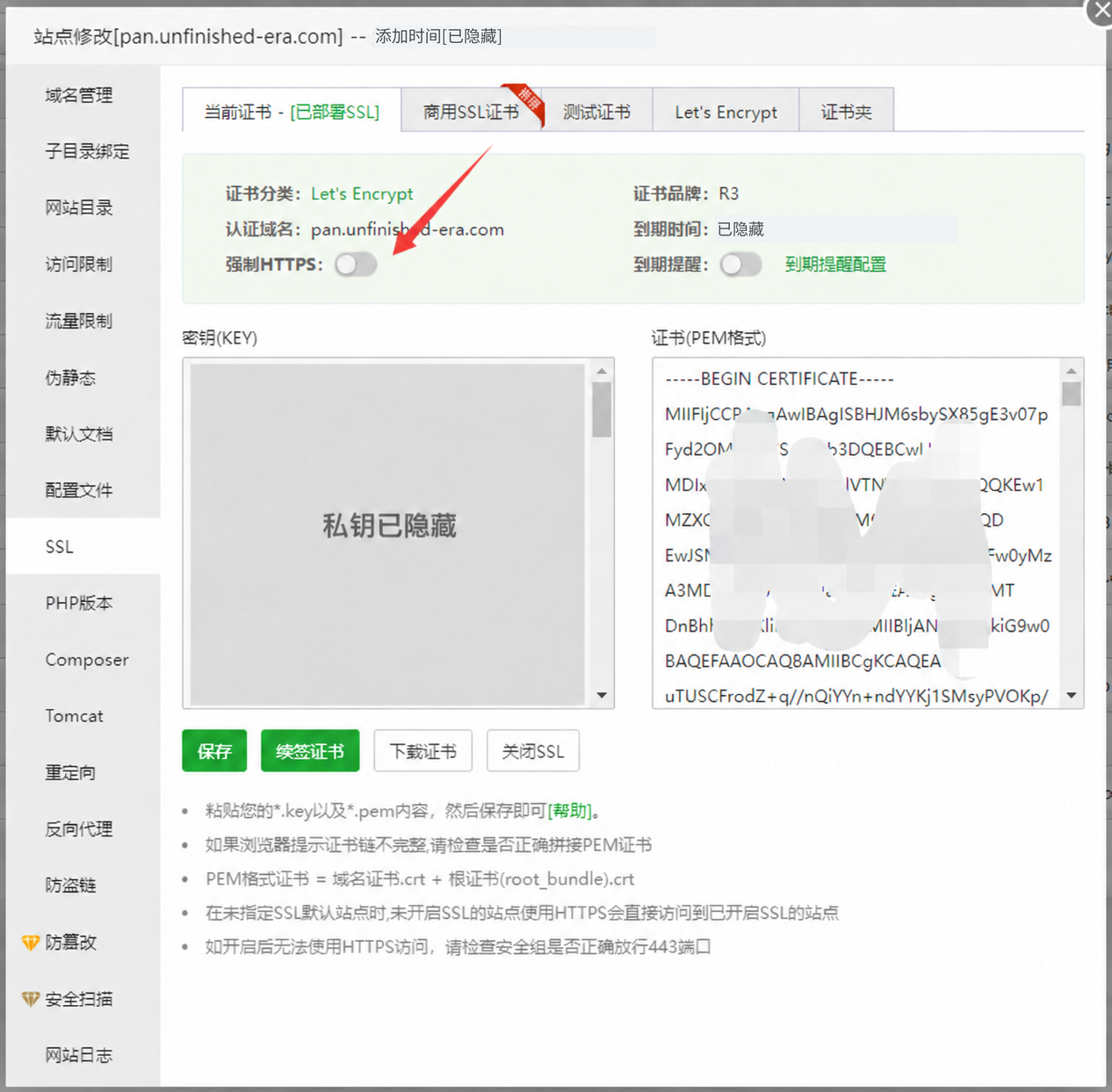The width and height of the screenshot is (1112, 1092).
Task: Open 防篡改 label in sidebar
Action: click(71, 942)
